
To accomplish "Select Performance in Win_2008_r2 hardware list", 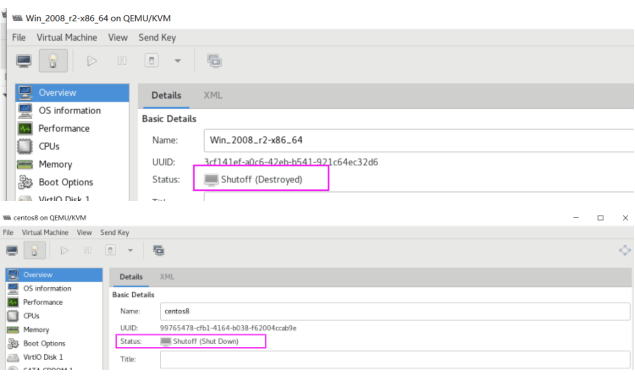I will click(72, 128).
